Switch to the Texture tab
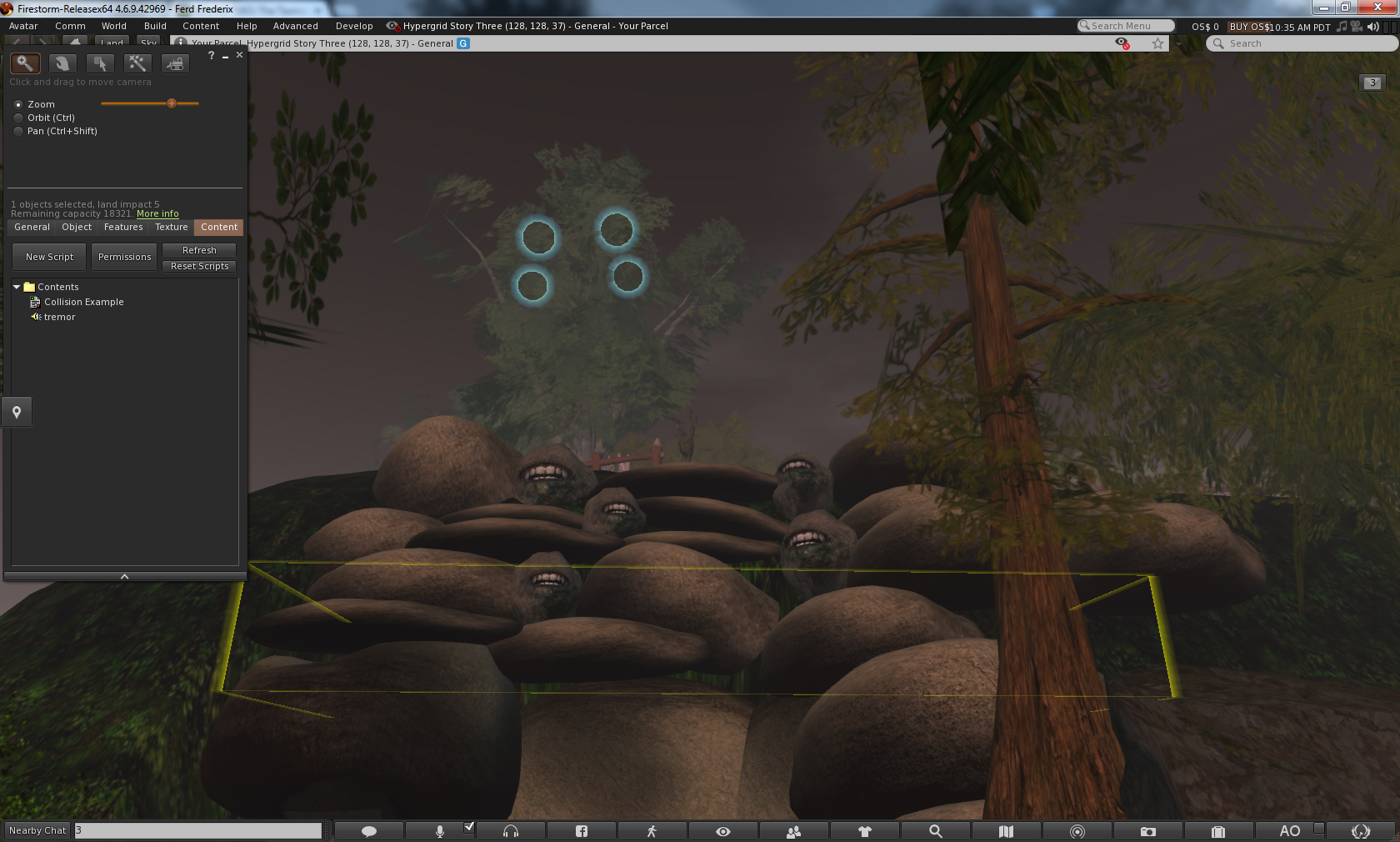Image resolution: width=1400 pixels, height=842 pixels. tap(171, 228)
